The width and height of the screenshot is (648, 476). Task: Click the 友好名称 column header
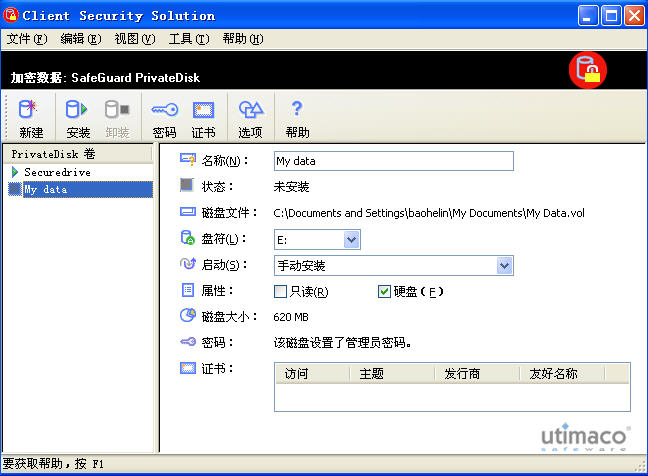pyautogui.click(x=562, y=374)
